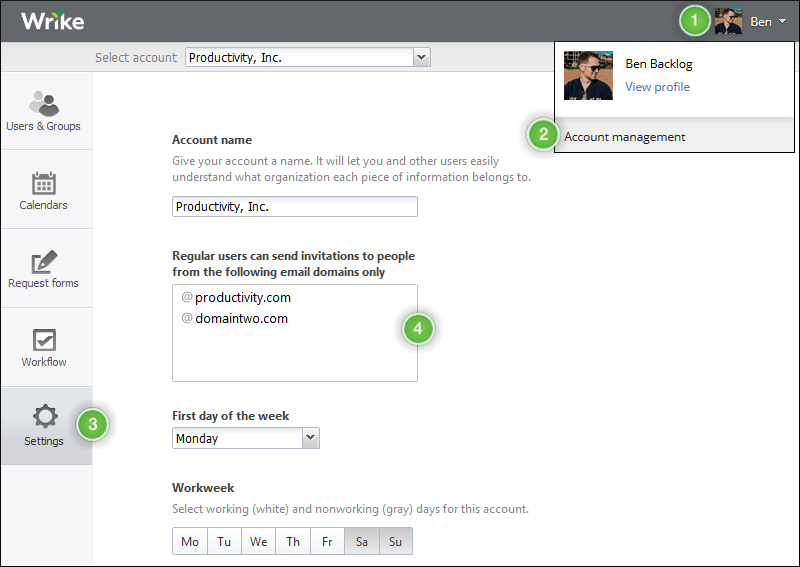Viewport: 800px width, 567px height.
Task: Toggle Su nonworking day
Action: (x=395, y=541)
